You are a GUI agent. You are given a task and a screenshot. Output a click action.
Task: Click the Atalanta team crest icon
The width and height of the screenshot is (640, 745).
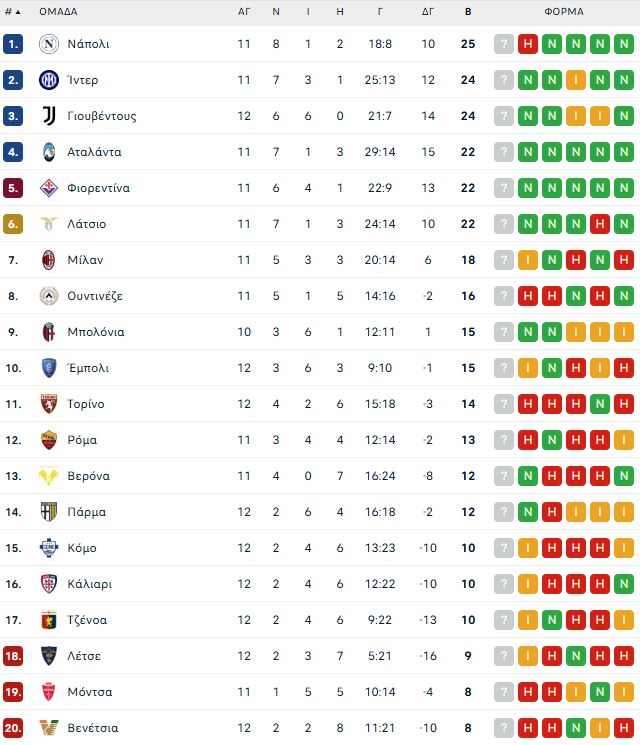pyautogui.click(x=49, y=152)
